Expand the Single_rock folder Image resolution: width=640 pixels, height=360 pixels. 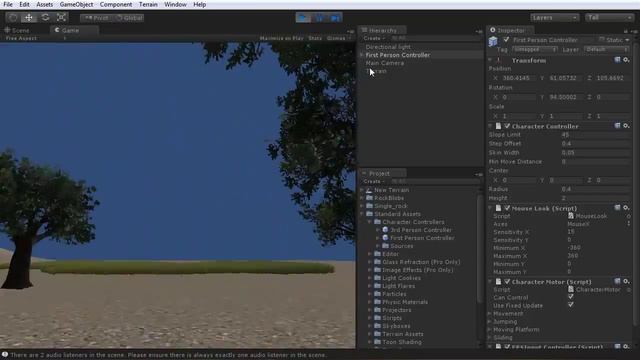tap(362, 206)
